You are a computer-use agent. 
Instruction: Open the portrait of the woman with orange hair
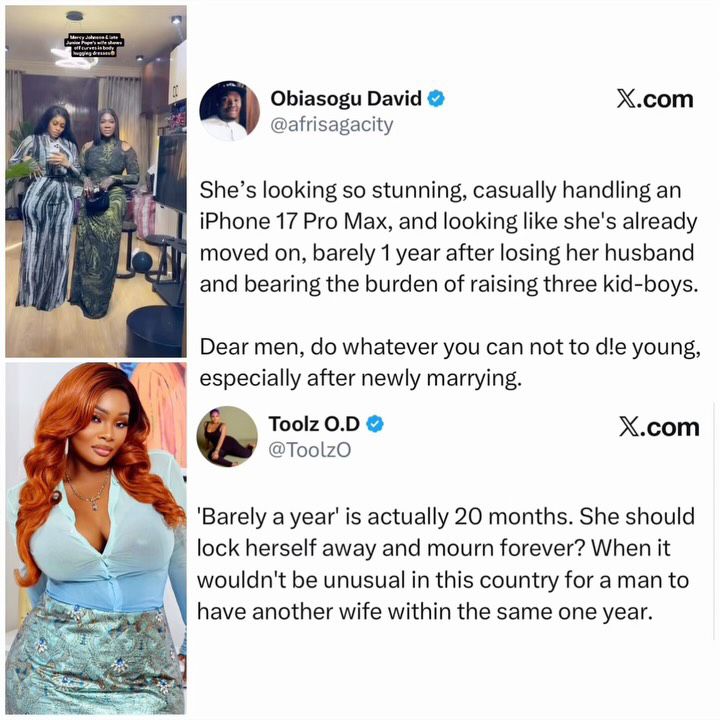coord(96,538)
